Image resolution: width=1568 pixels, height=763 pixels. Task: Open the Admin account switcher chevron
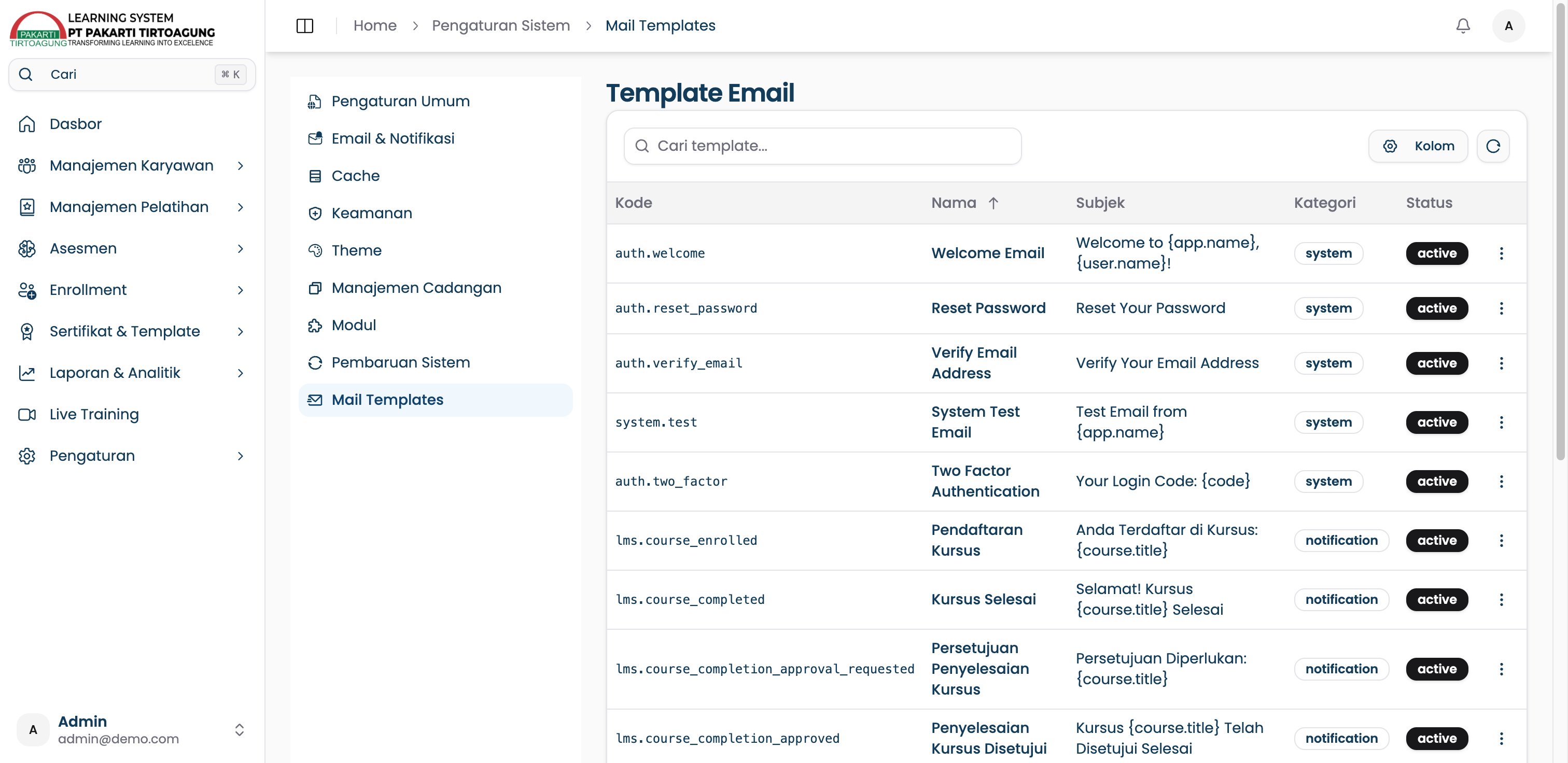click(x=239, y=729)
